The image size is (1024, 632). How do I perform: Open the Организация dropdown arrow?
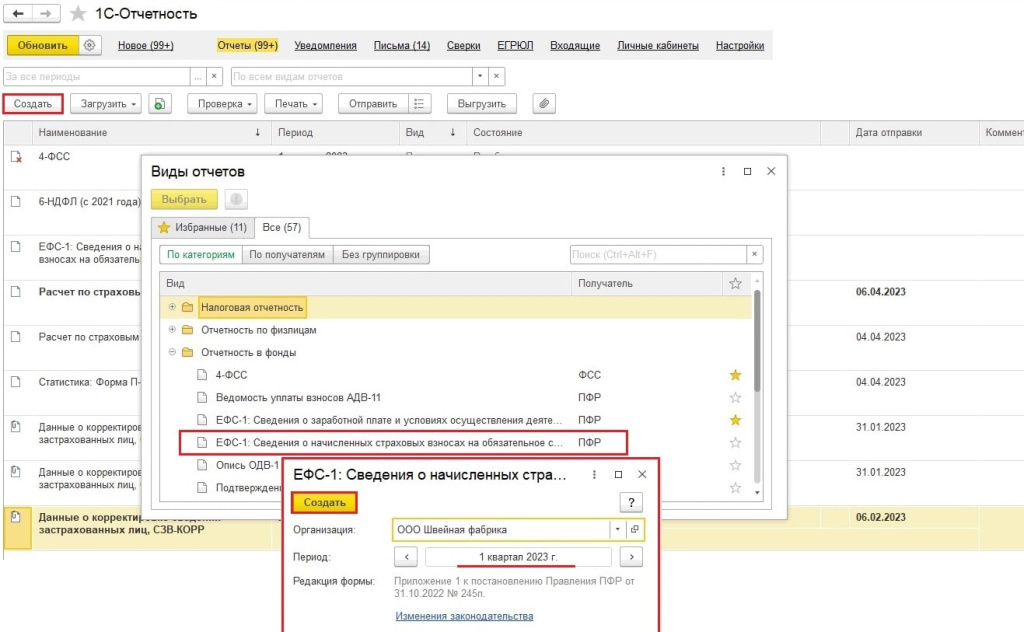coord(618,529)
